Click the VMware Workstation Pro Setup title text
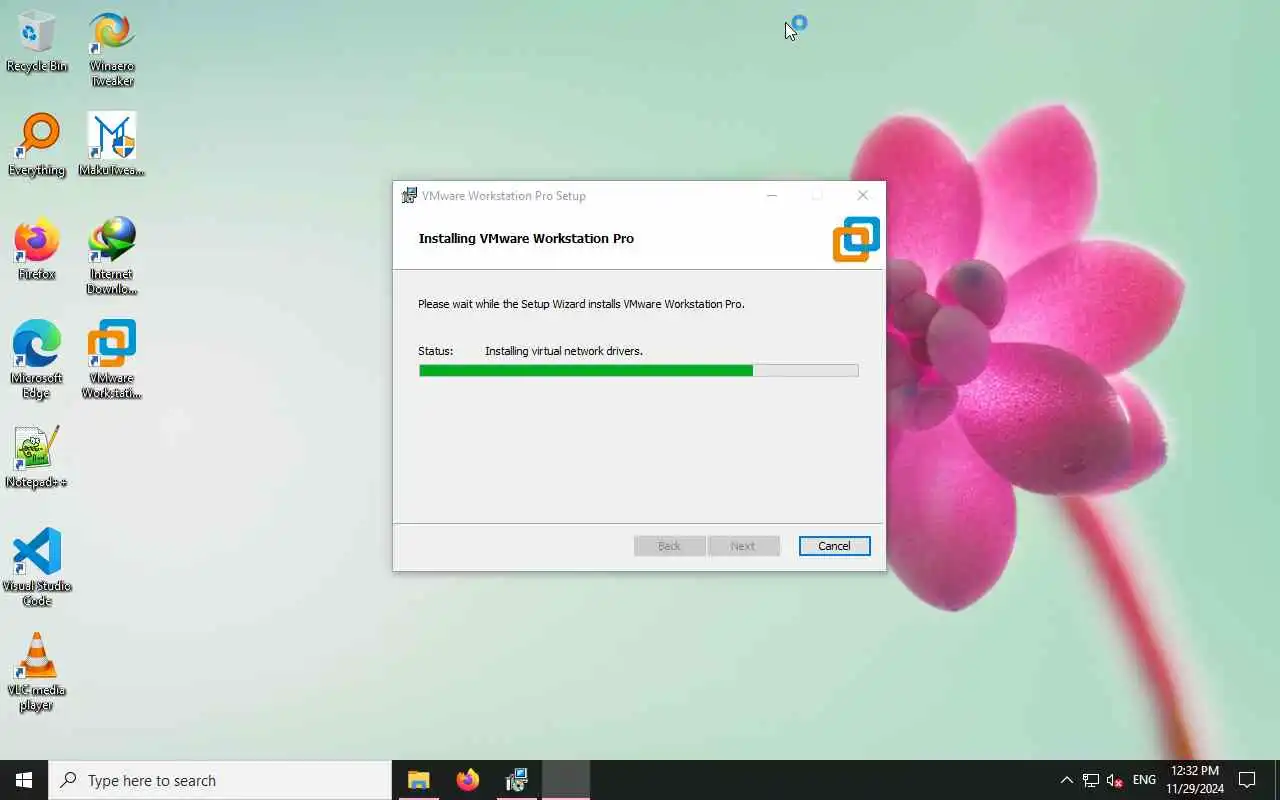The height and width of the screenshot is (800, 1280). point(504,196)
